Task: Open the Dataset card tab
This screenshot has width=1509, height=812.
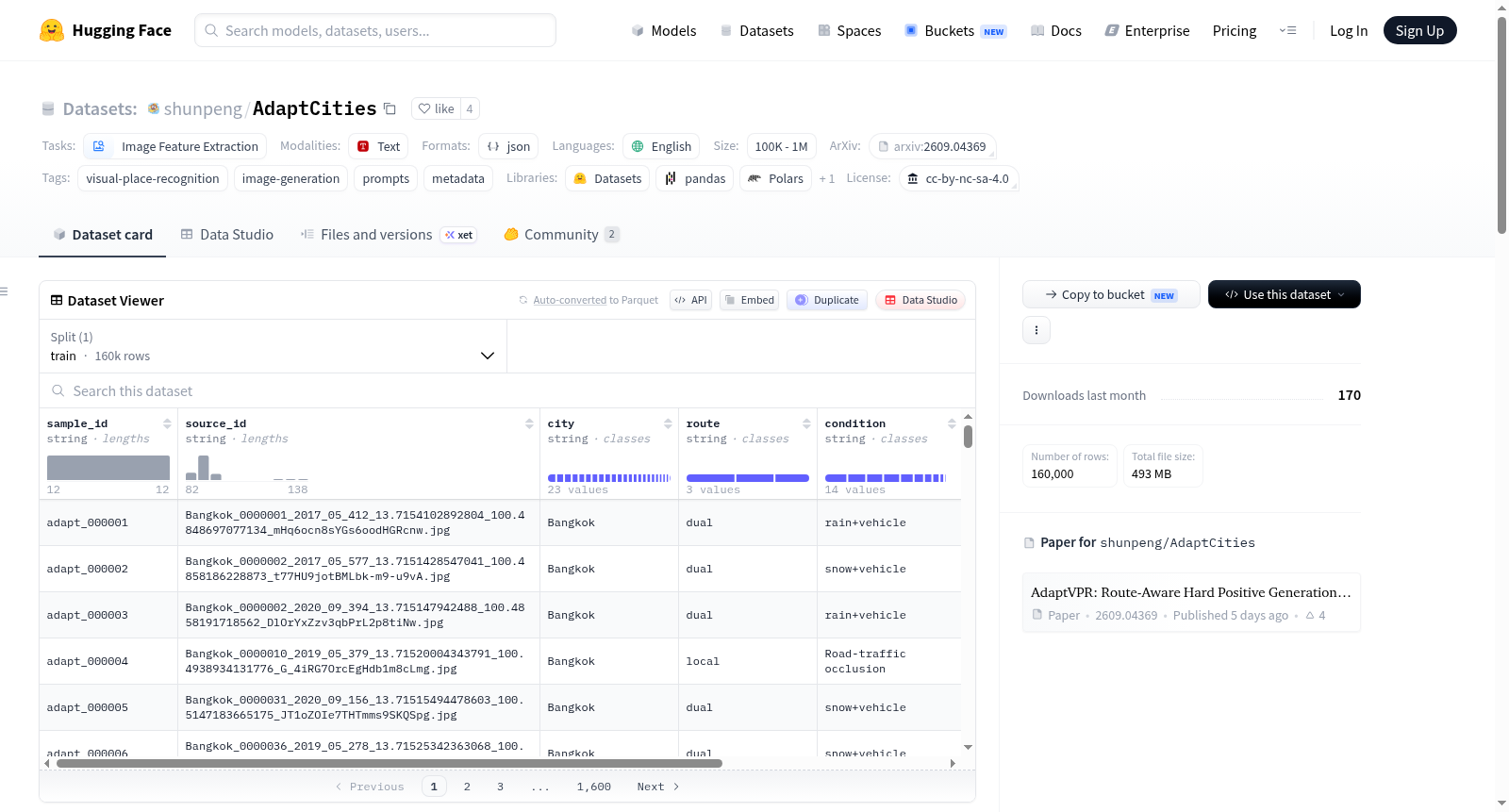Action: pos(103,235)
